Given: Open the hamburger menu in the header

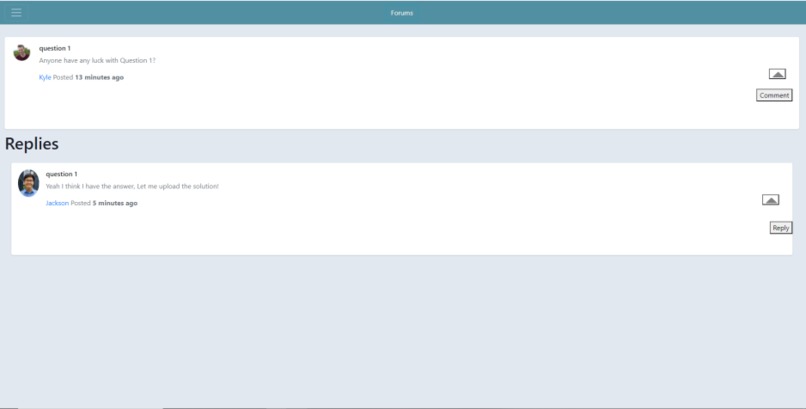Looking at the screenshot, I should [x=16, y=12].
